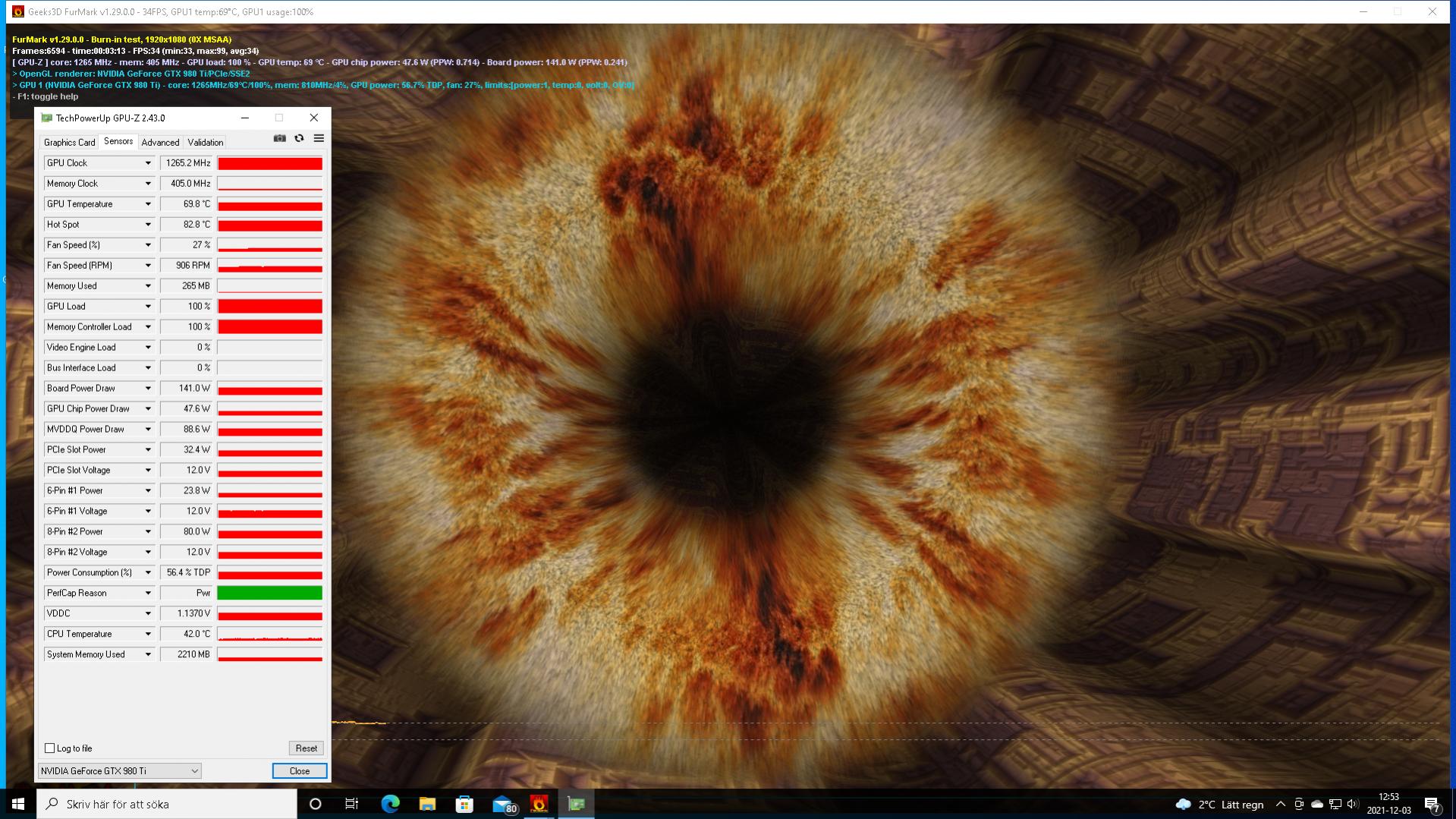1456x819 pixels.
Task: Open the Action Center notifications icon
Action: [1432, 805]
